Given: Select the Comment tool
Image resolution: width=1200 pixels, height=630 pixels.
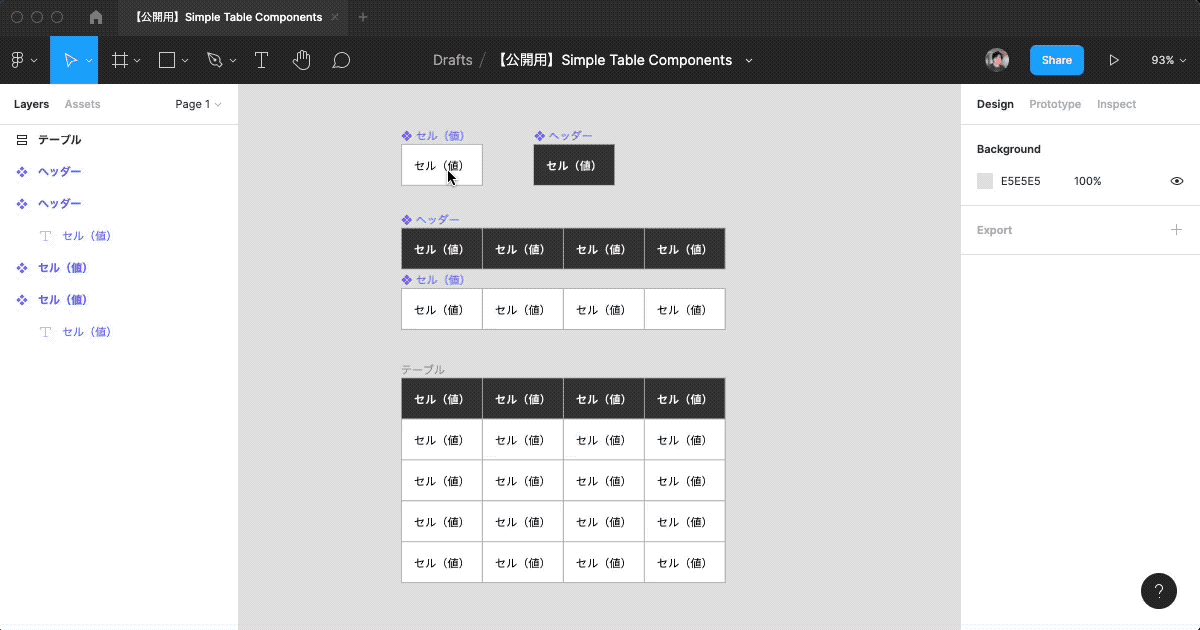Looking at the screenshot, I should tap(341, 60).
